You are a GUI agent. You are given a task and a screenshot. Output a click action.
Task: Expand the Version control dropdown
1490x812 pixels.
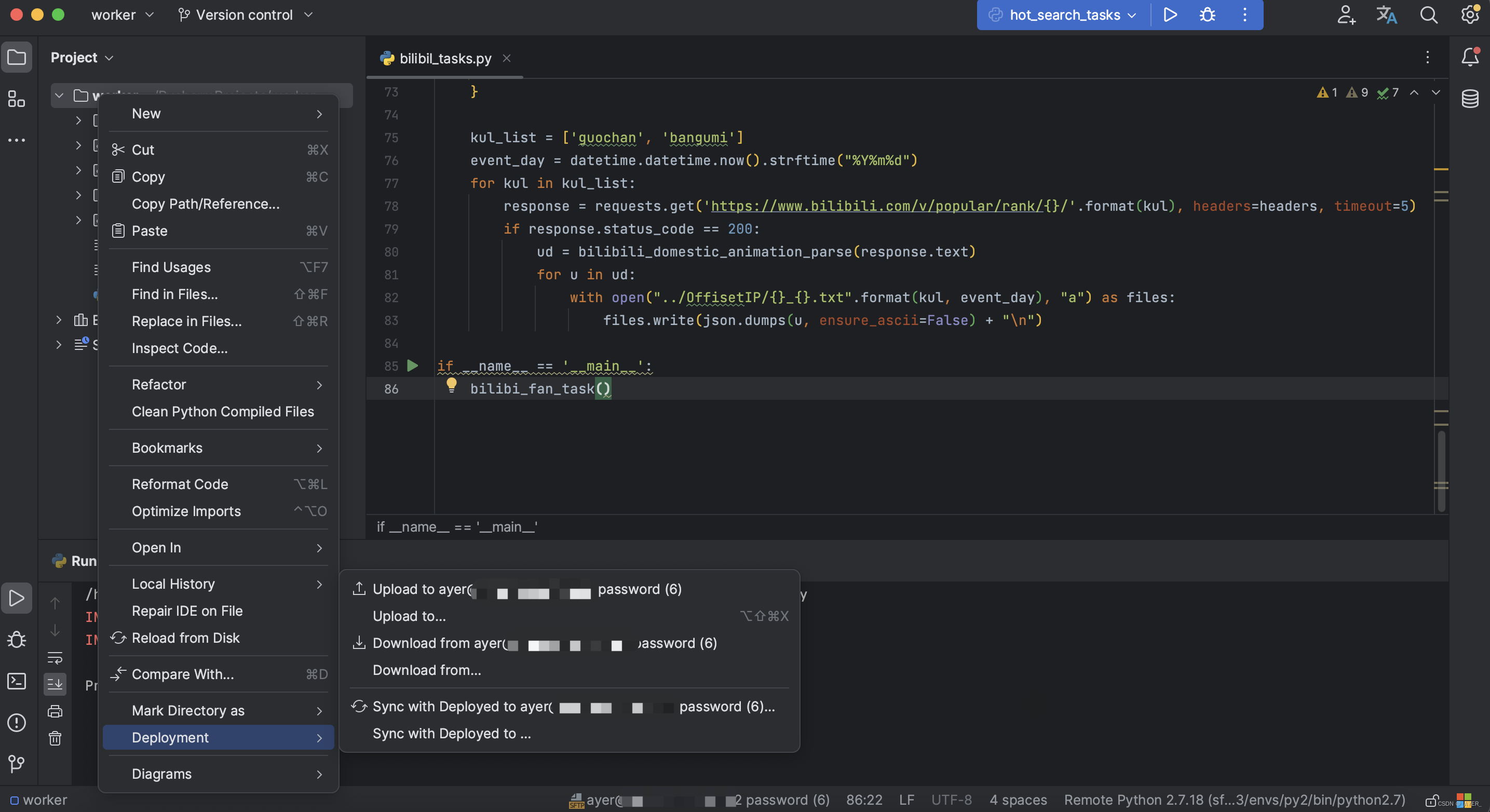click(245, 15)
